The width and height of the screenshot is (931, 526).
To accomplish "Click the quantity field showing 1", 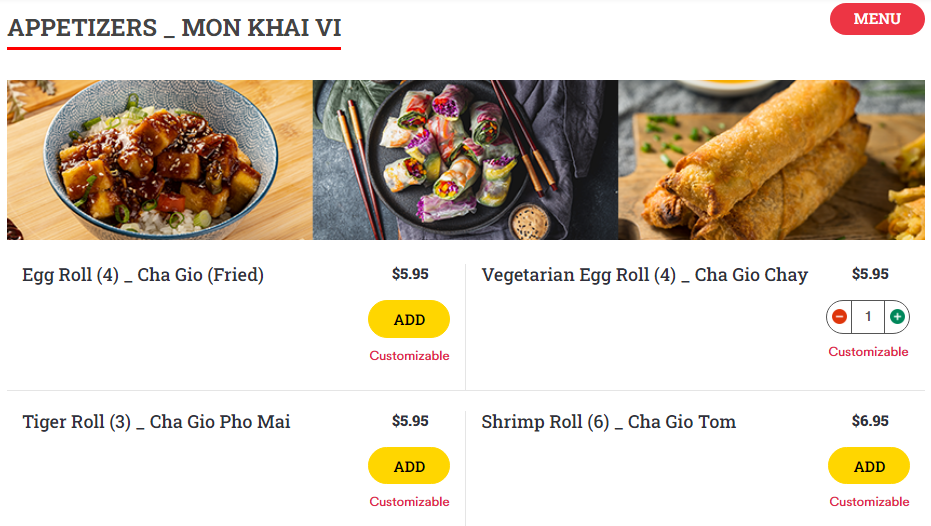I will (x=868, y=317).
